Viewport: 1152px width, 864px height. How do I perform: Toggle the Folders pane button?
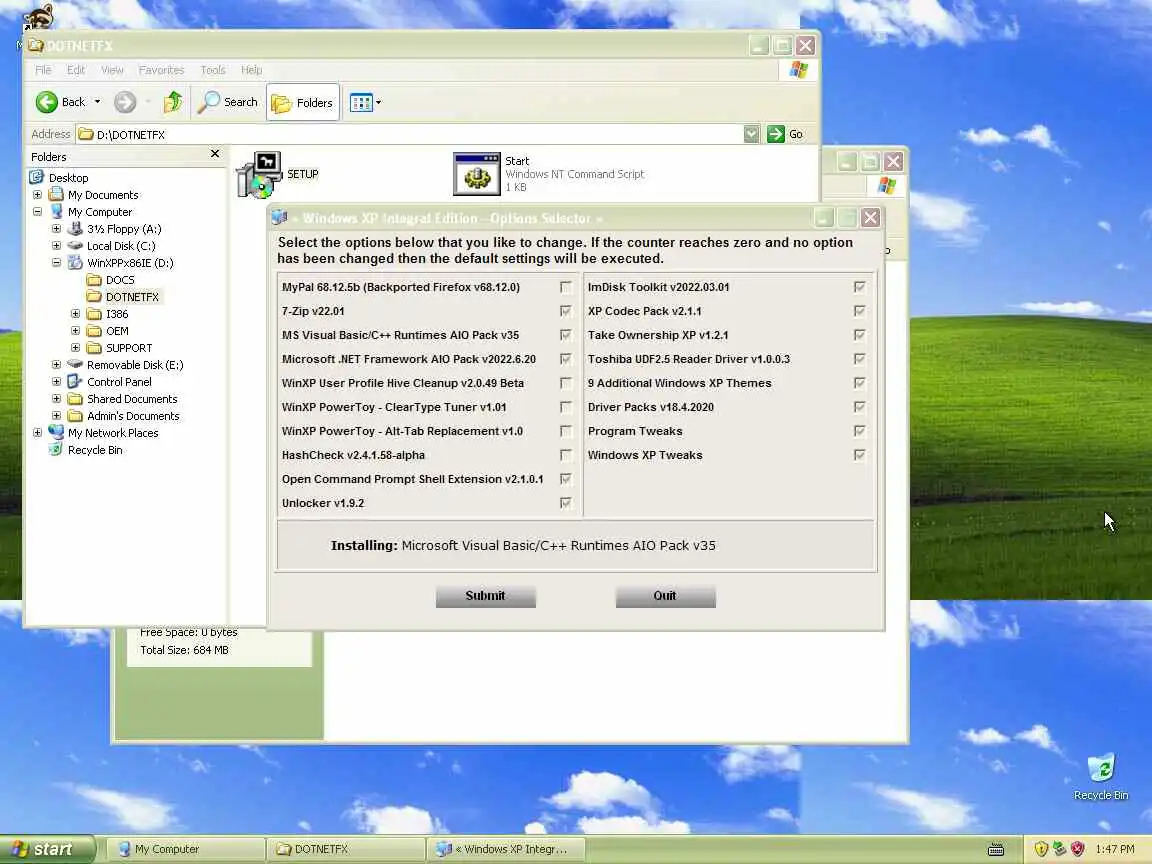click(x=303, y=103)
